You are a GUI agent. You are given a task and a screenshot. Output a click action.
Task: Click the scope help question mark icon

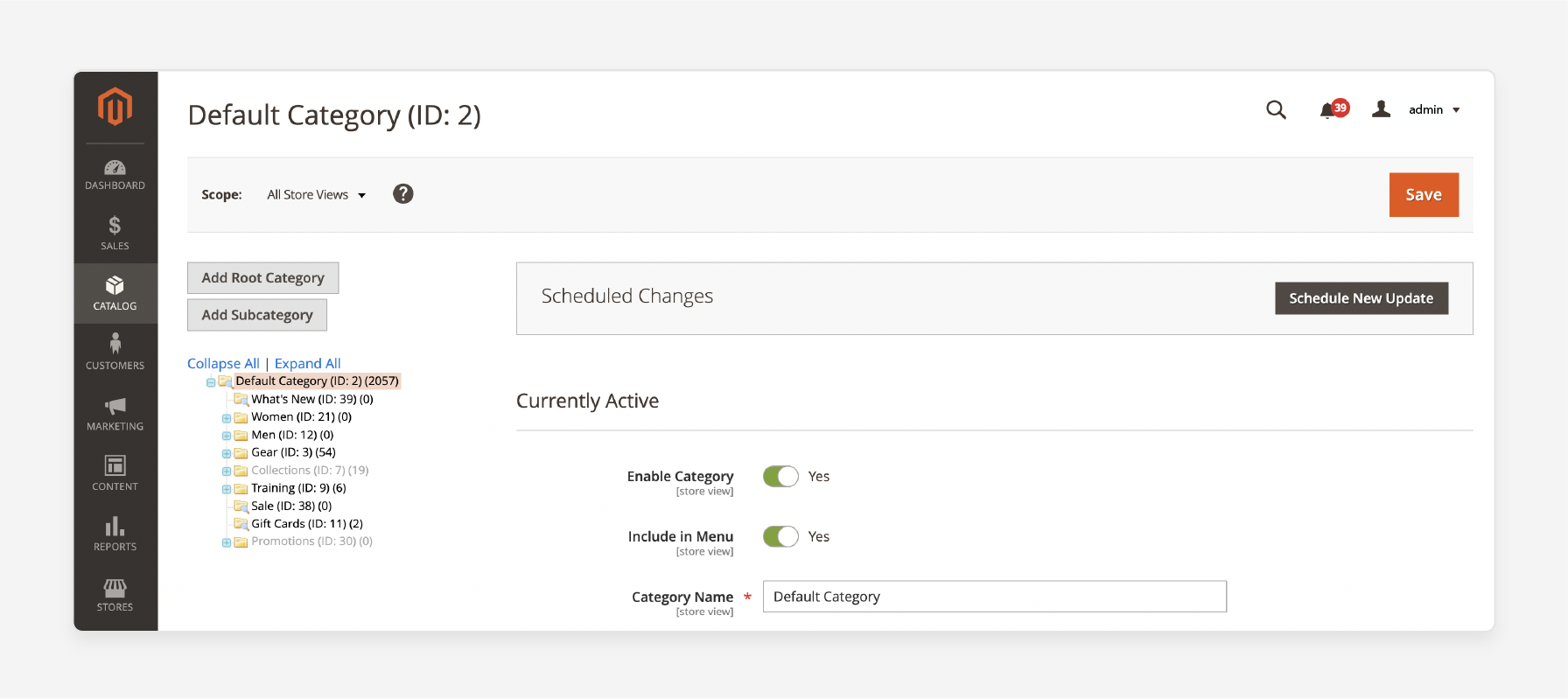click(x=402, y=194)
